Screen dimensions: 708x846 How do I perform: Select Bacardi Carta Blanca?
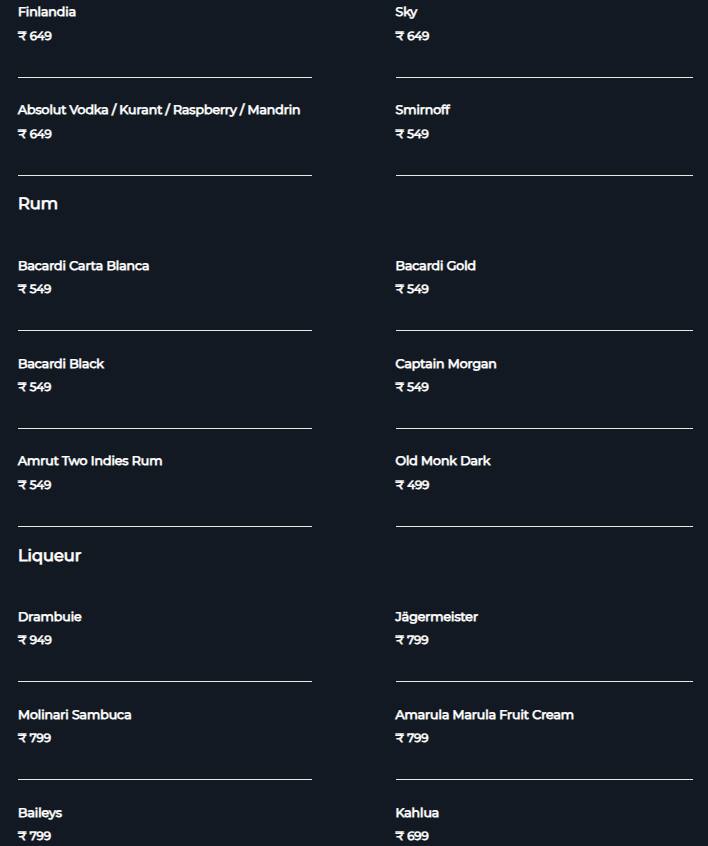[84, 266]
